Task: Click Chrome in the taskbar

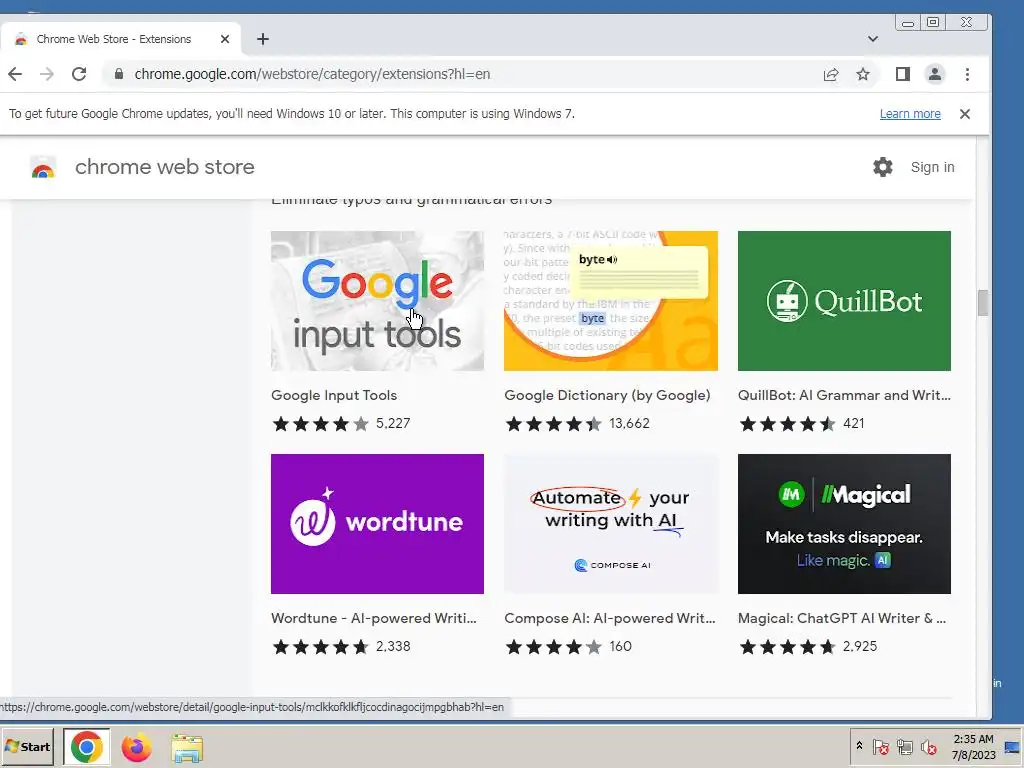Action: click(x=86, y=747)
